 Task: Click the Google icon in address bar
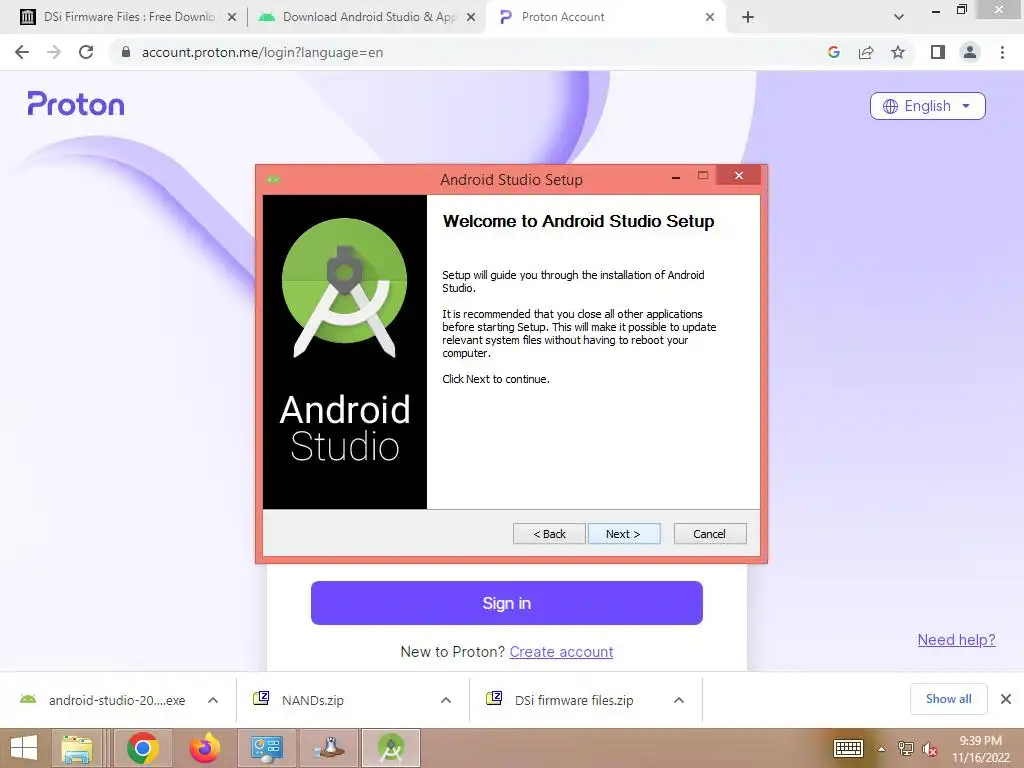833,52
